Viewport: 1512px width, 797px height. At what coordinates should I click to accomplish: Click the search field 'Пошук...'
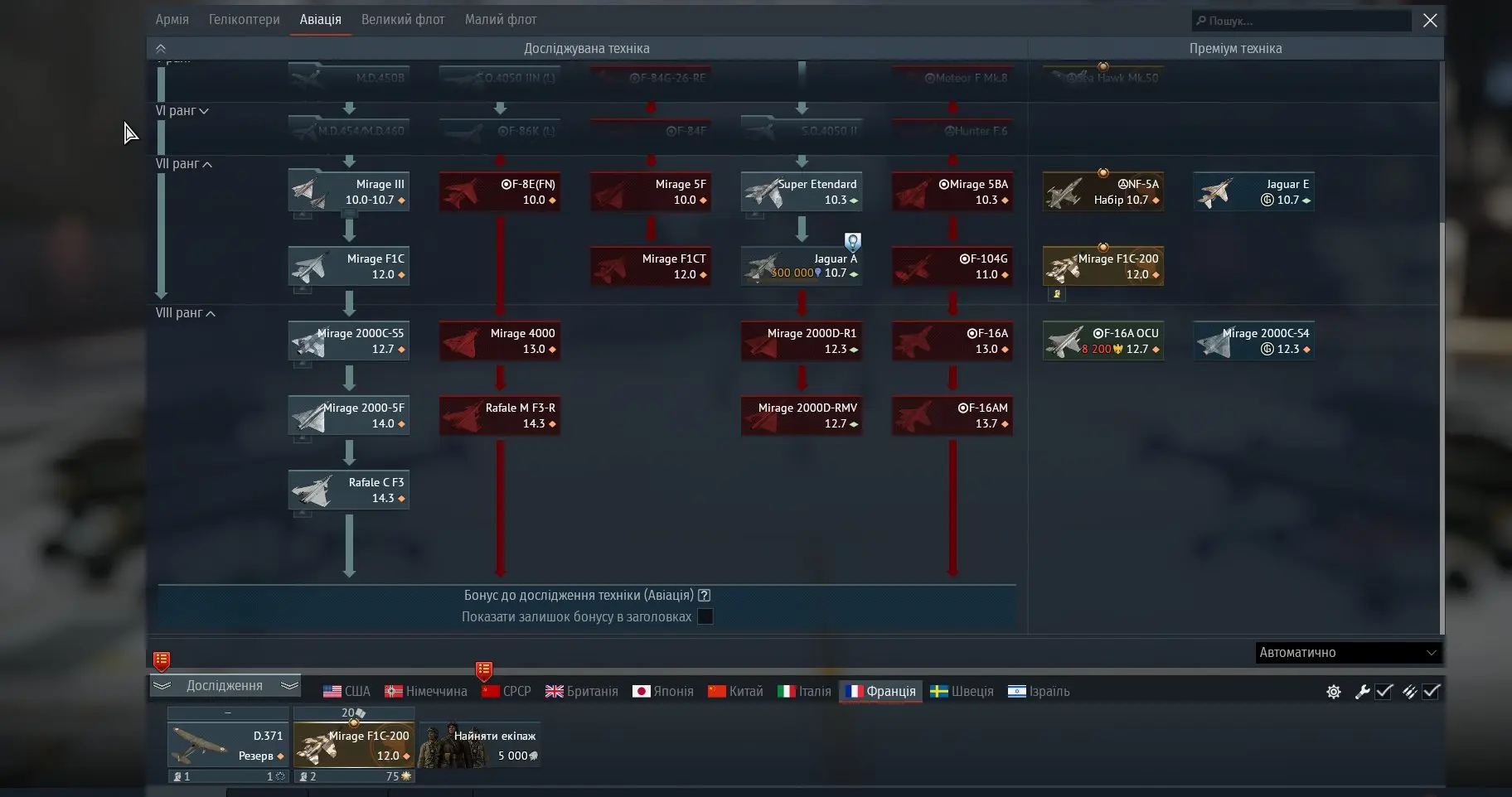point(1301,21)
